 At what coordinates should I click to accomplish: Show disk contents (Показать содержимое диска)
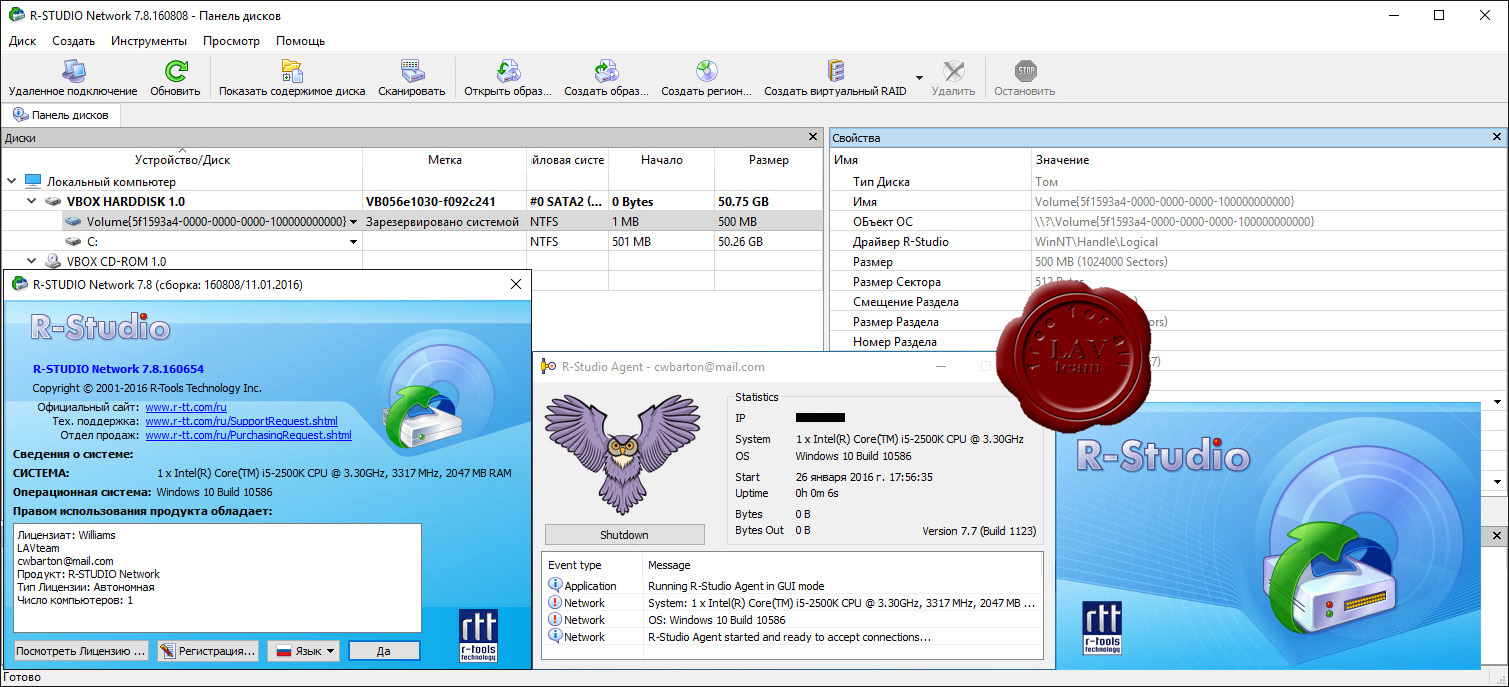pos(292,71)
